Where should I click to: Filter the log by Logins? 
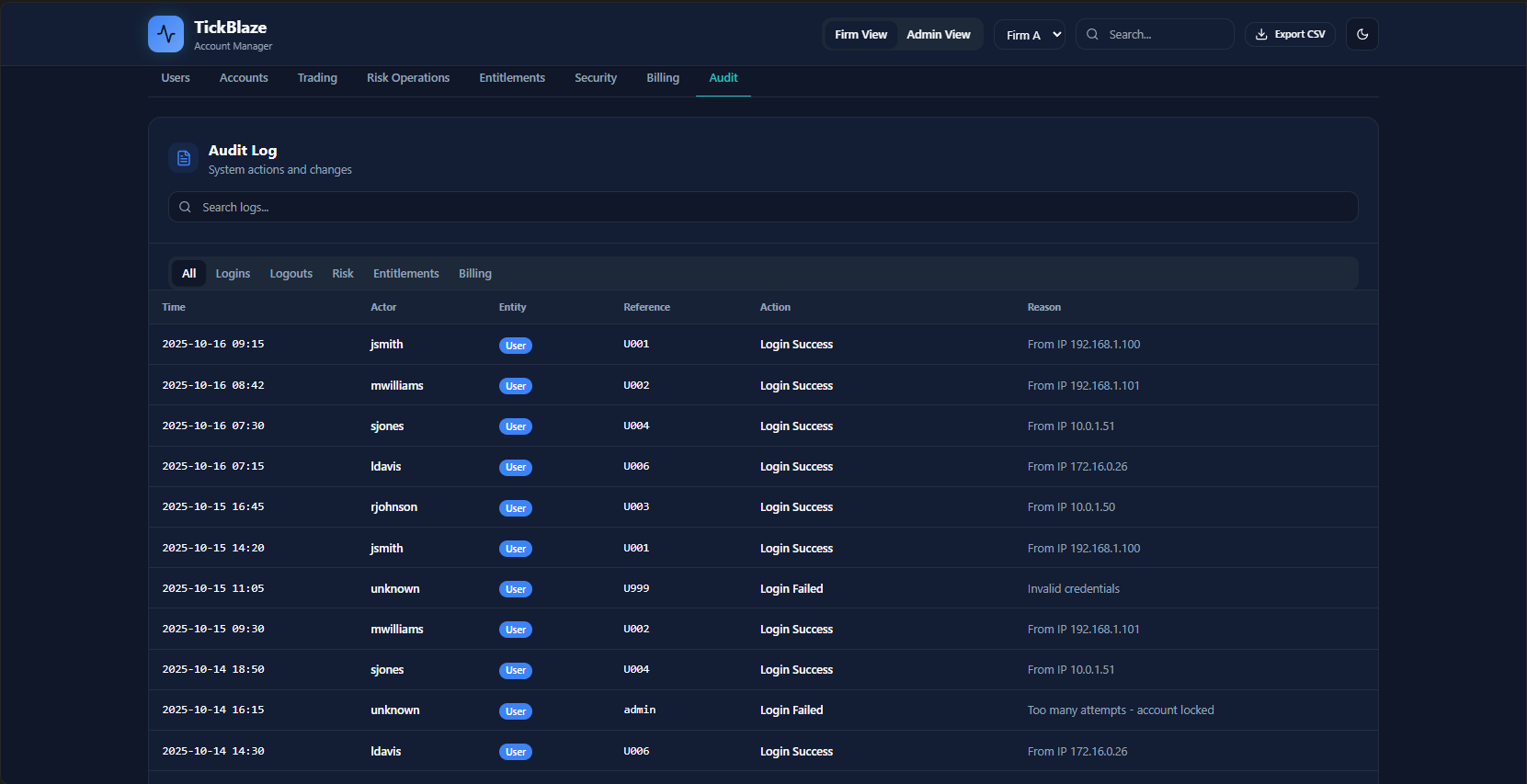pyautogui.click(x=233, y=273)
